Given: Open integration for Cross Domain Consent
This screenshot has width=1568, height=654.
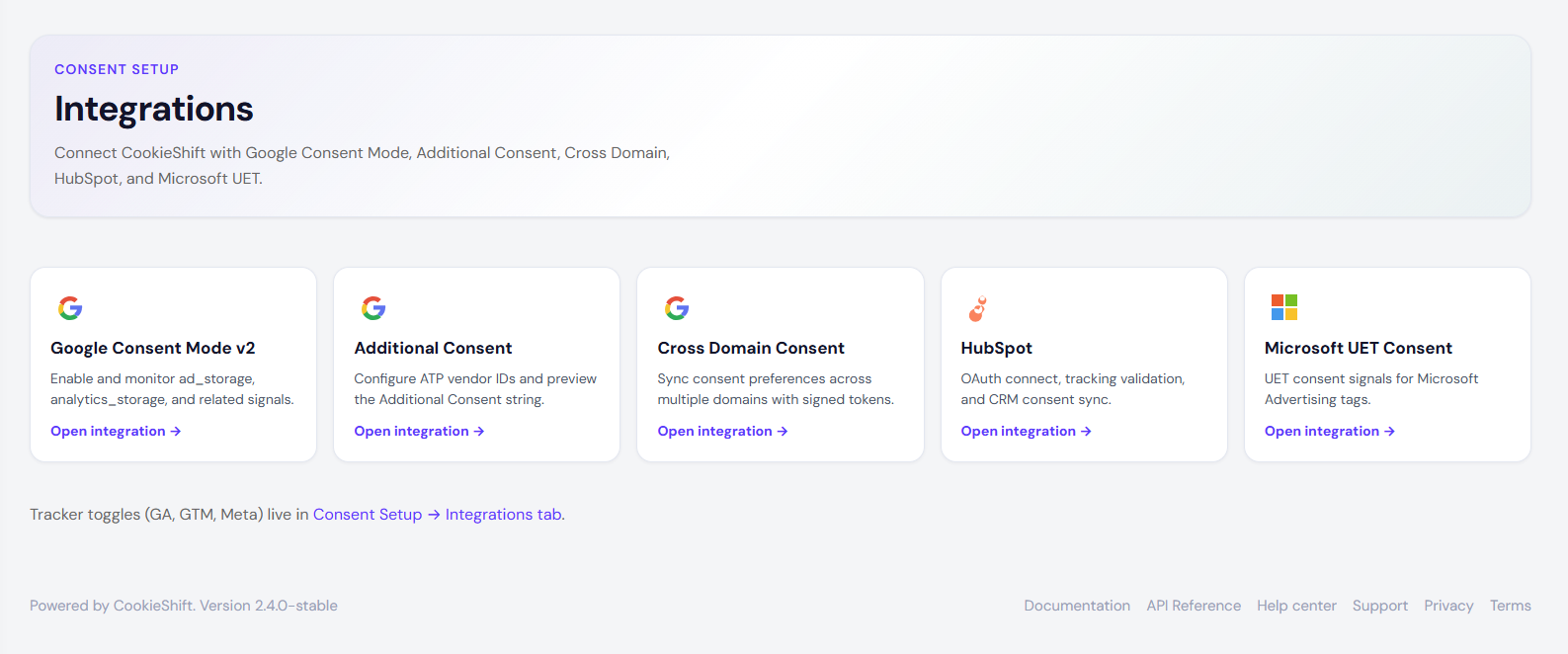Looking at the screenshot, I should [x=722, y=432].
